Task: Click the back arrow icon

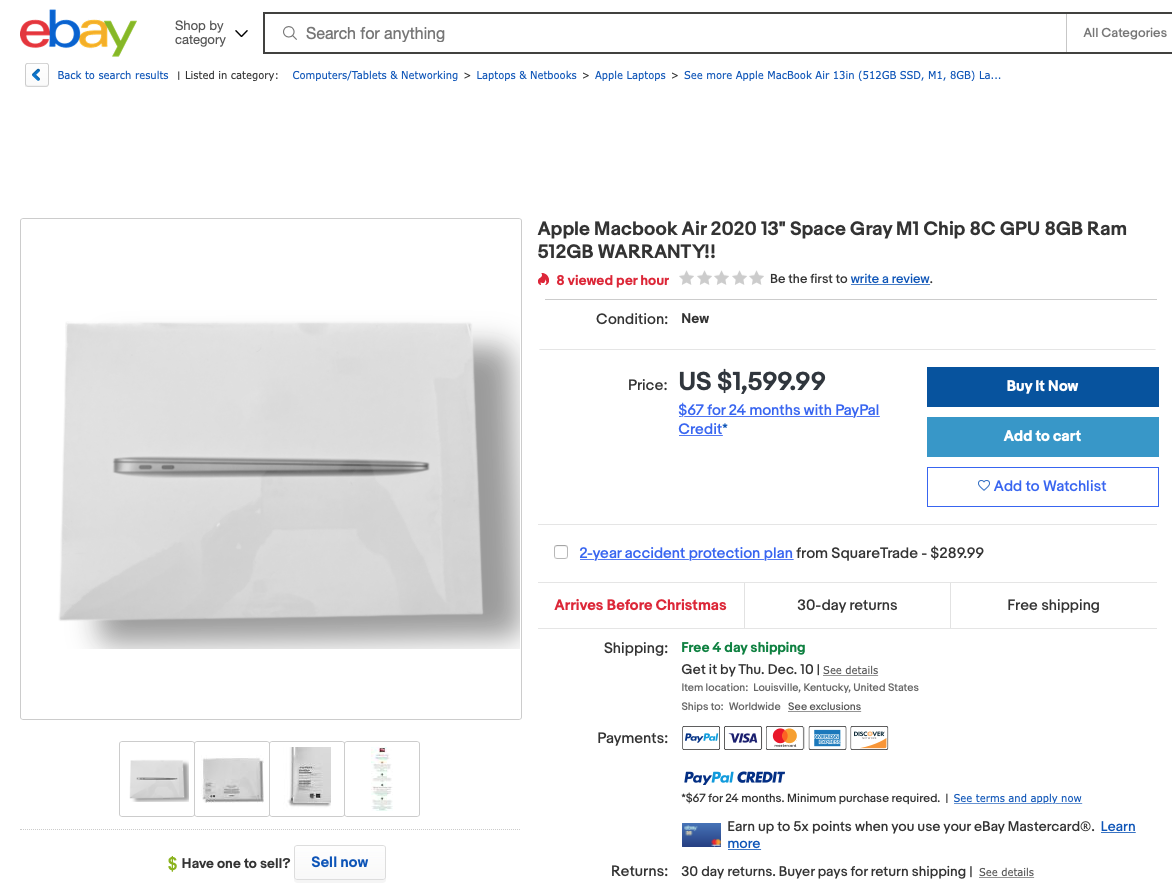Action: (x=37, y=75)
